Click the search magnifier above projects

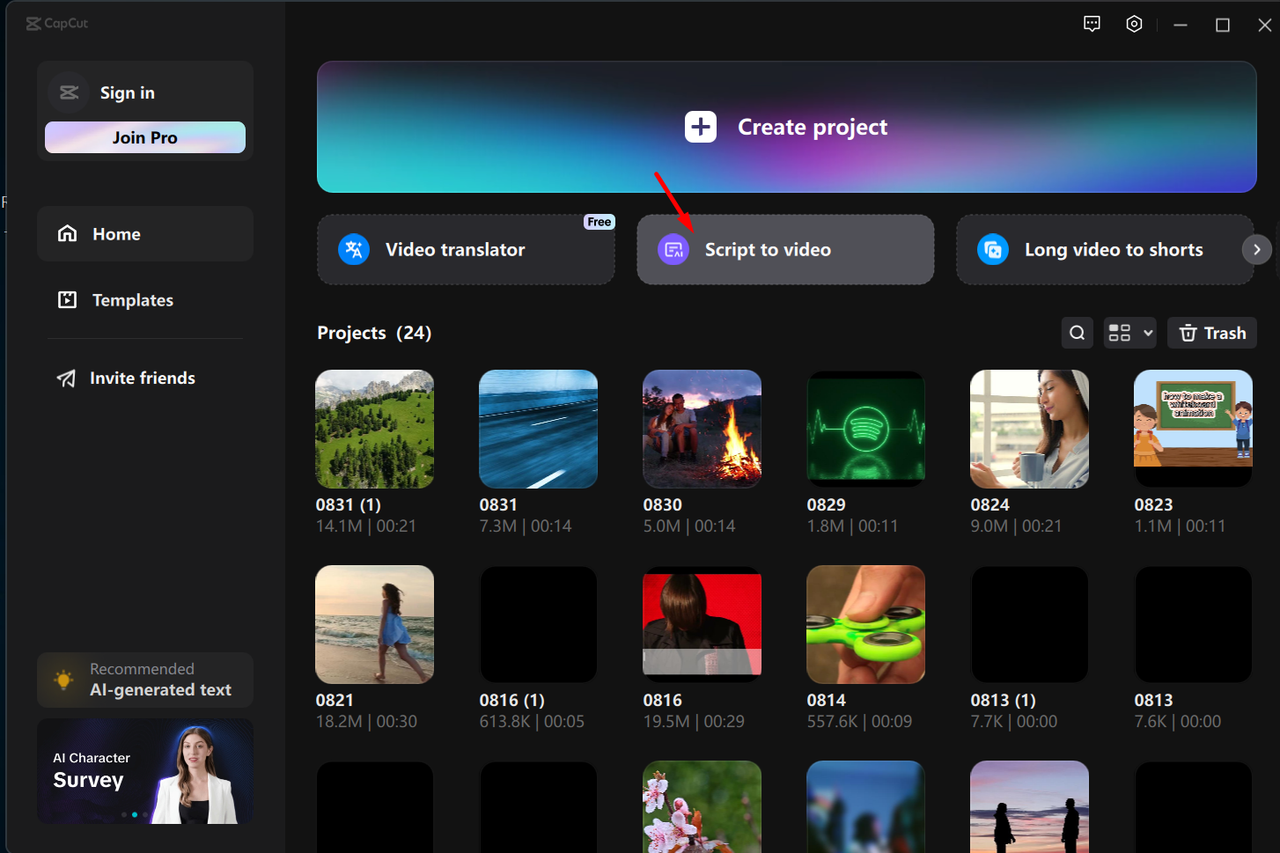tap(1077, 332)
